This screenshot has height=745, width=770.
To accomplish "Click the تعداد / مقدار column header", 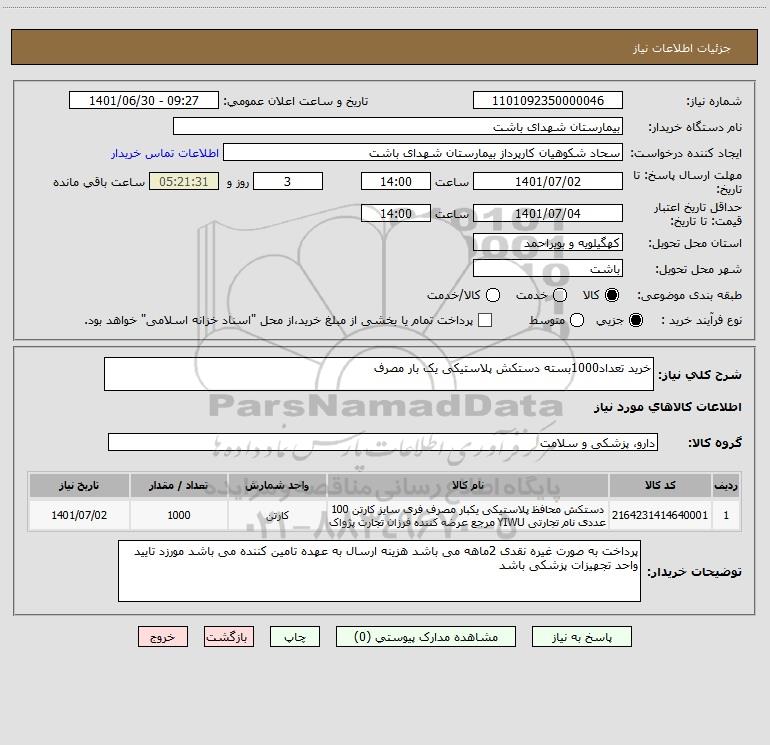I will (x=179, y=485).
